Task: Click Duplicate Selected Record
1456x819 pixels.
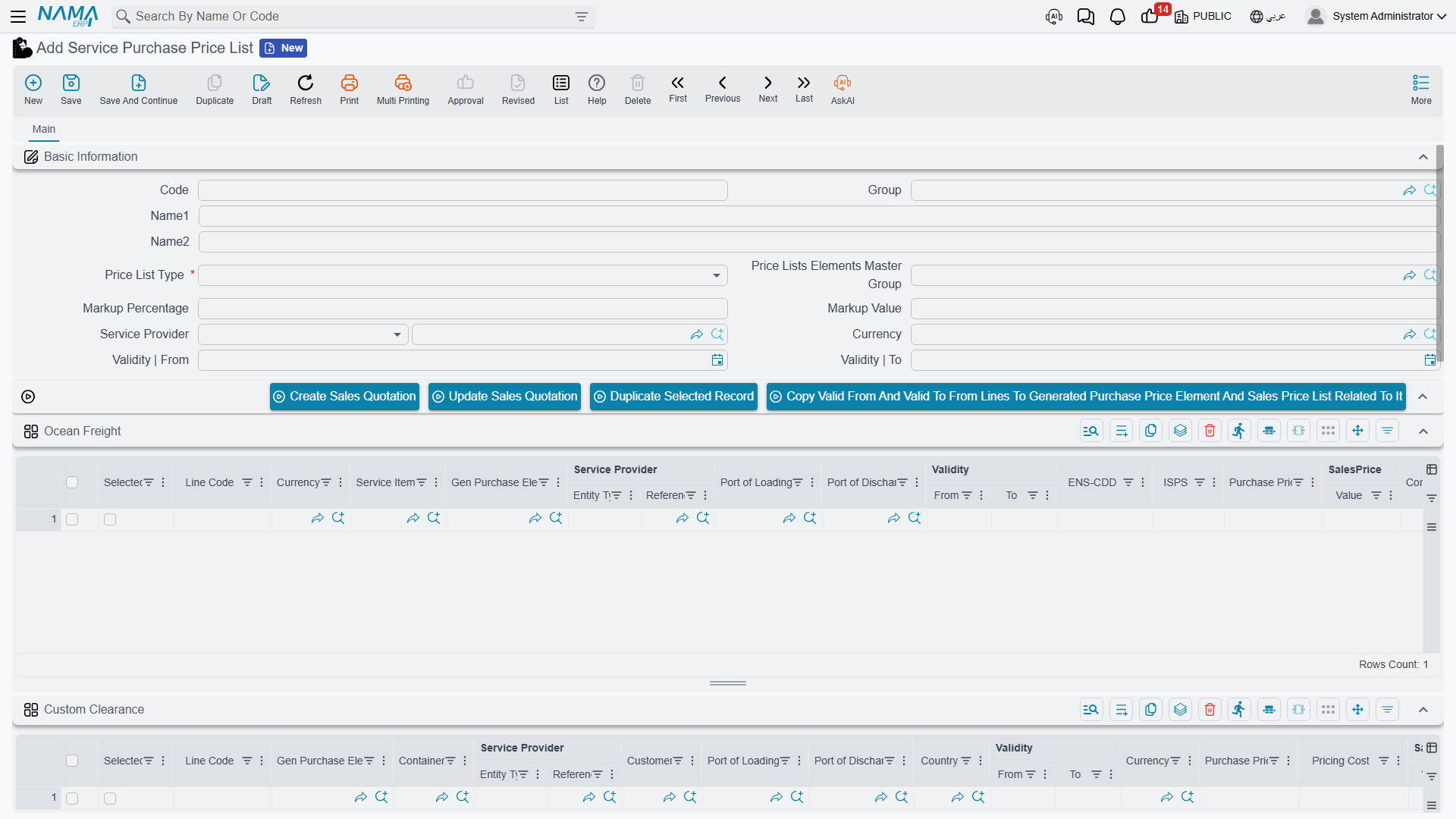Action: [x=673, y=397]
